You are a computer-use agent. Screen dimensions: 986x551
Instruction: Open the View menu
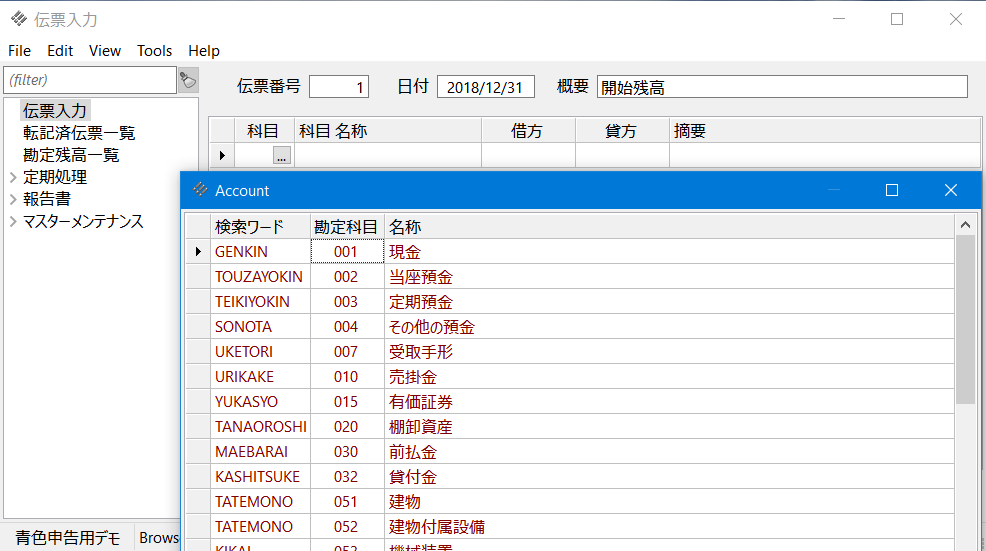click(x=104, y=51)
